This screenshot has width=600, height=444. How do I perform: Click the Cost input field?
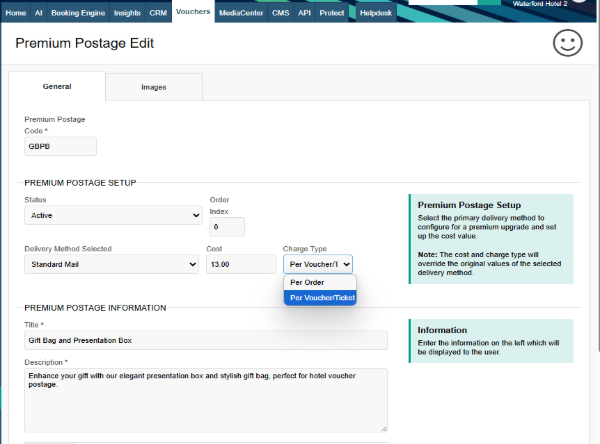tap(241, 264)
